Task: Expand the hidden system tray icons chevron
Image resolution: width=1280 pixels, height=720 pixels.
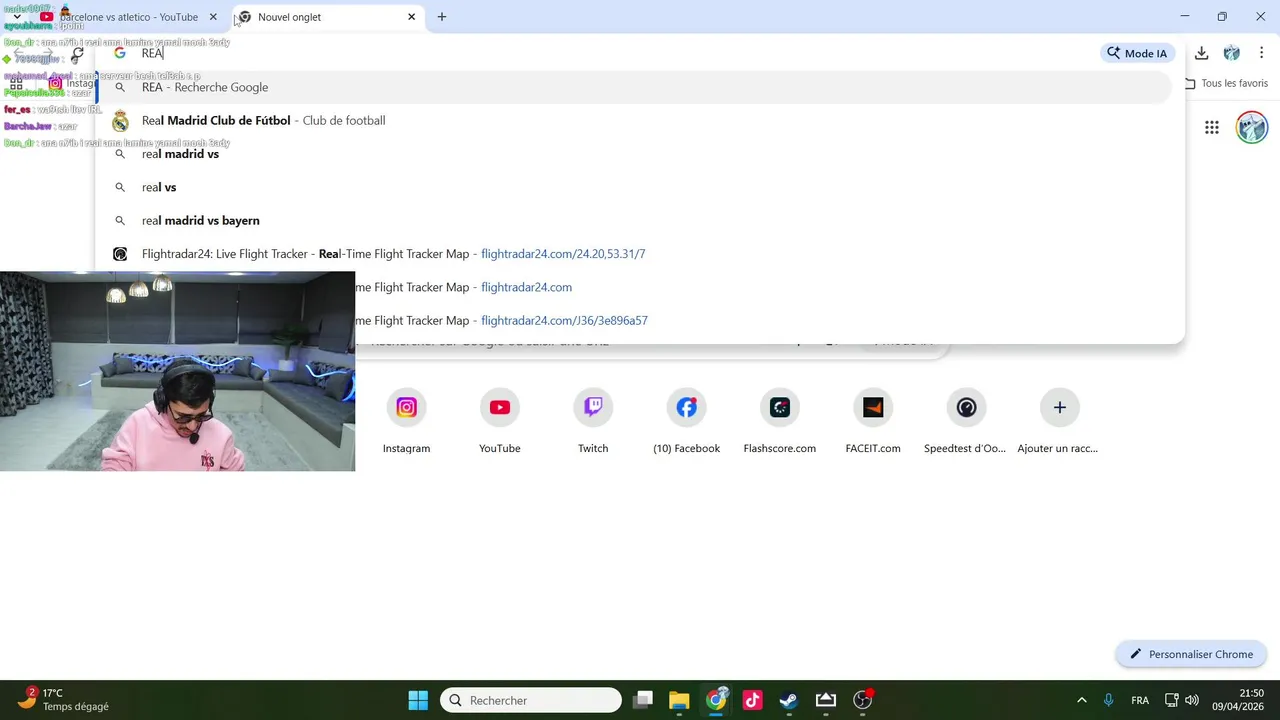Action: 1081,700
